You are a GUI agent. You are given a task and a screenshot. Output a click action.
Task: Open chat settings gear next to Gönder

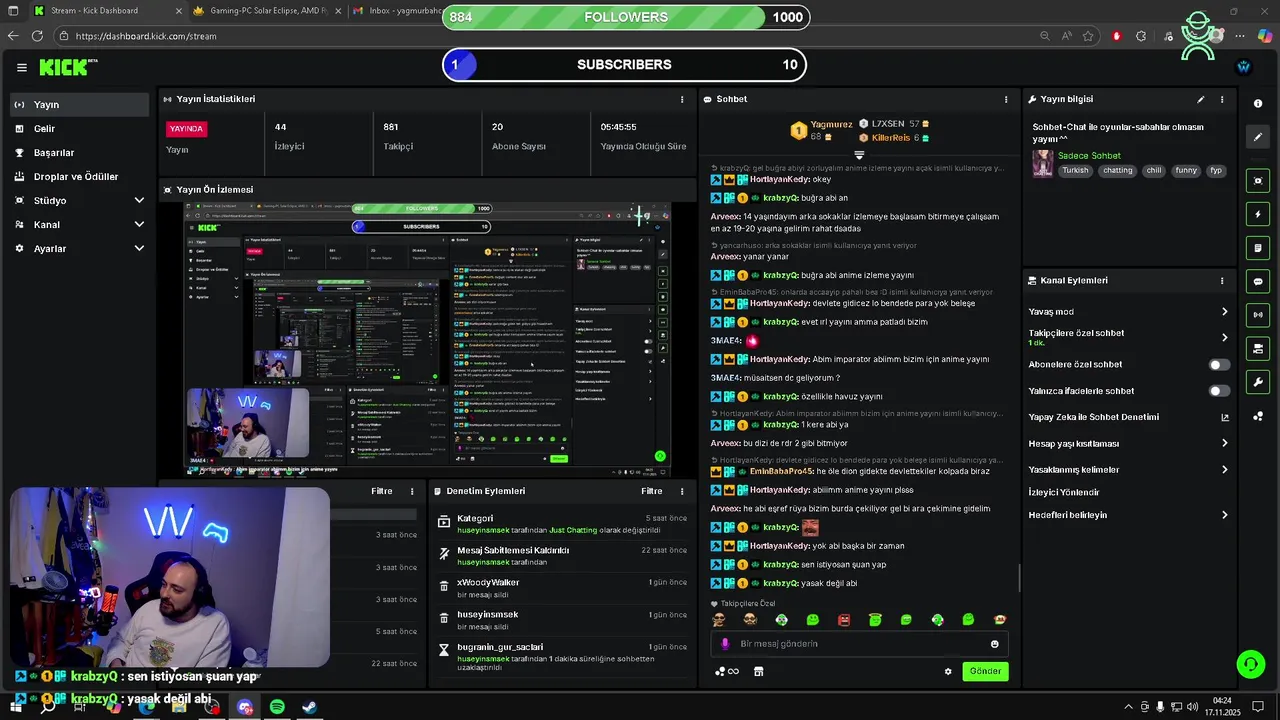click(x=948, y=671)
